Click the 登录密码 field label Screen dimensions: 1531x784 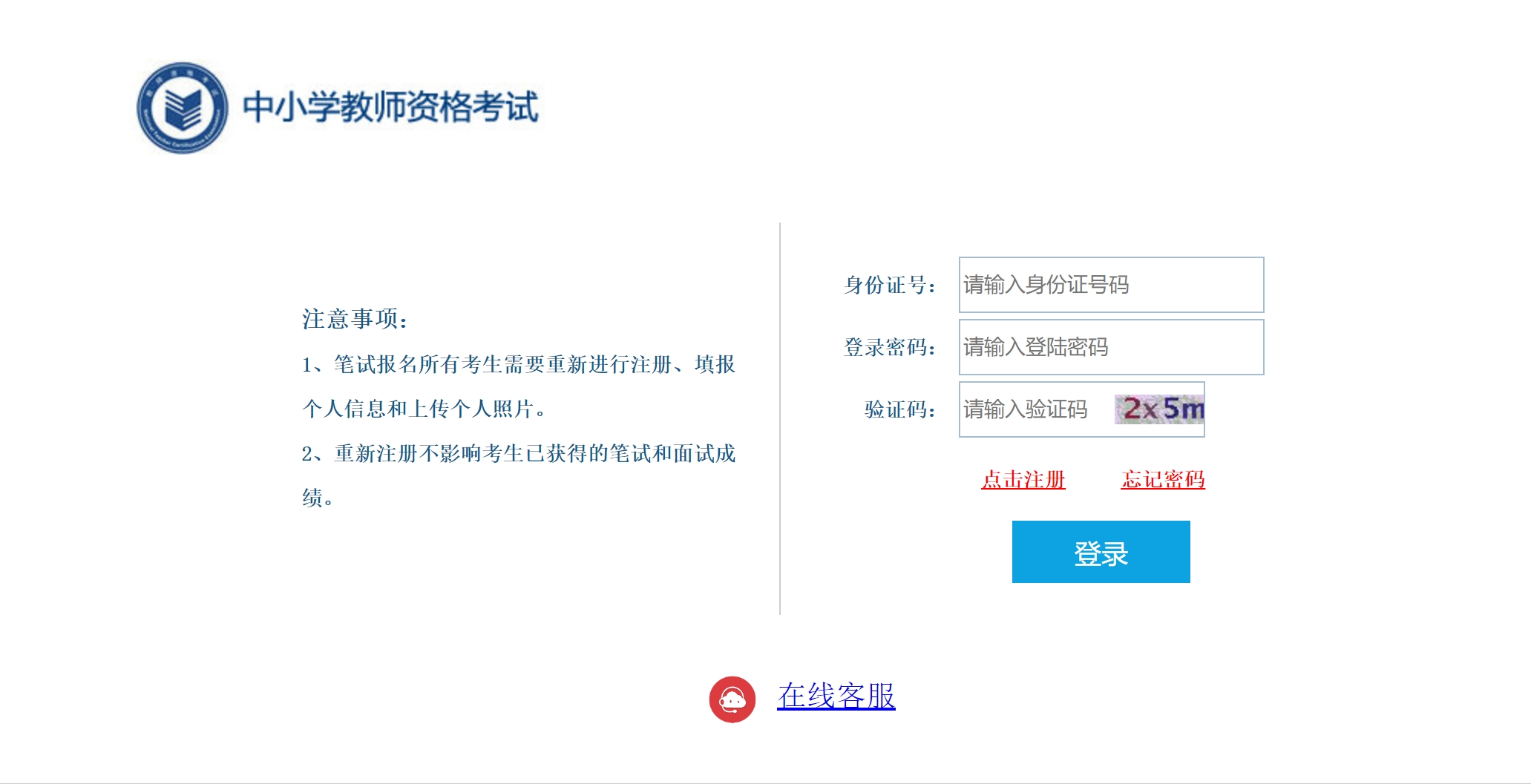889,347
